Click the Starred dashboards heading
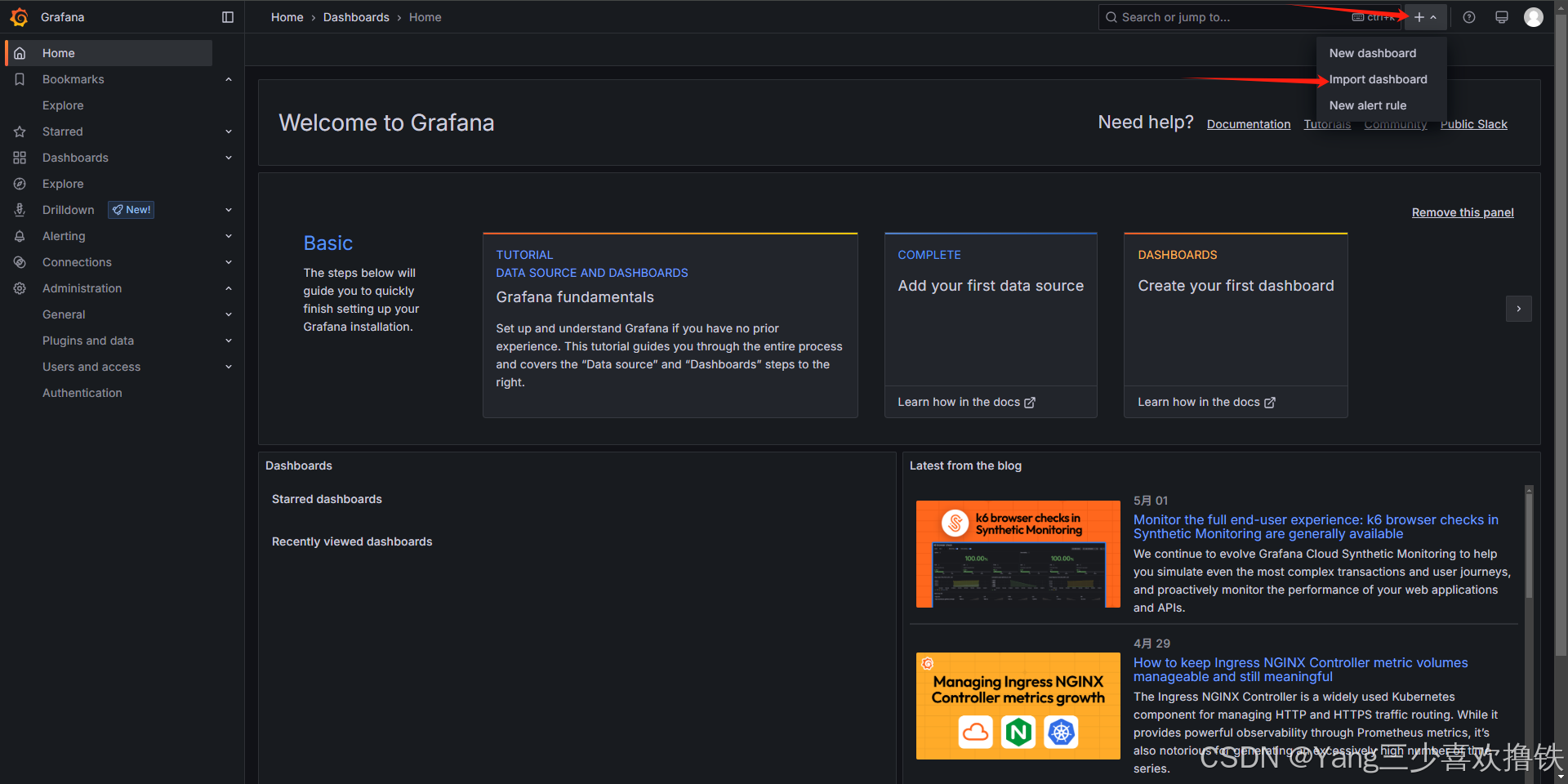This screenshot has height=784, width=1568. (327, 499)
